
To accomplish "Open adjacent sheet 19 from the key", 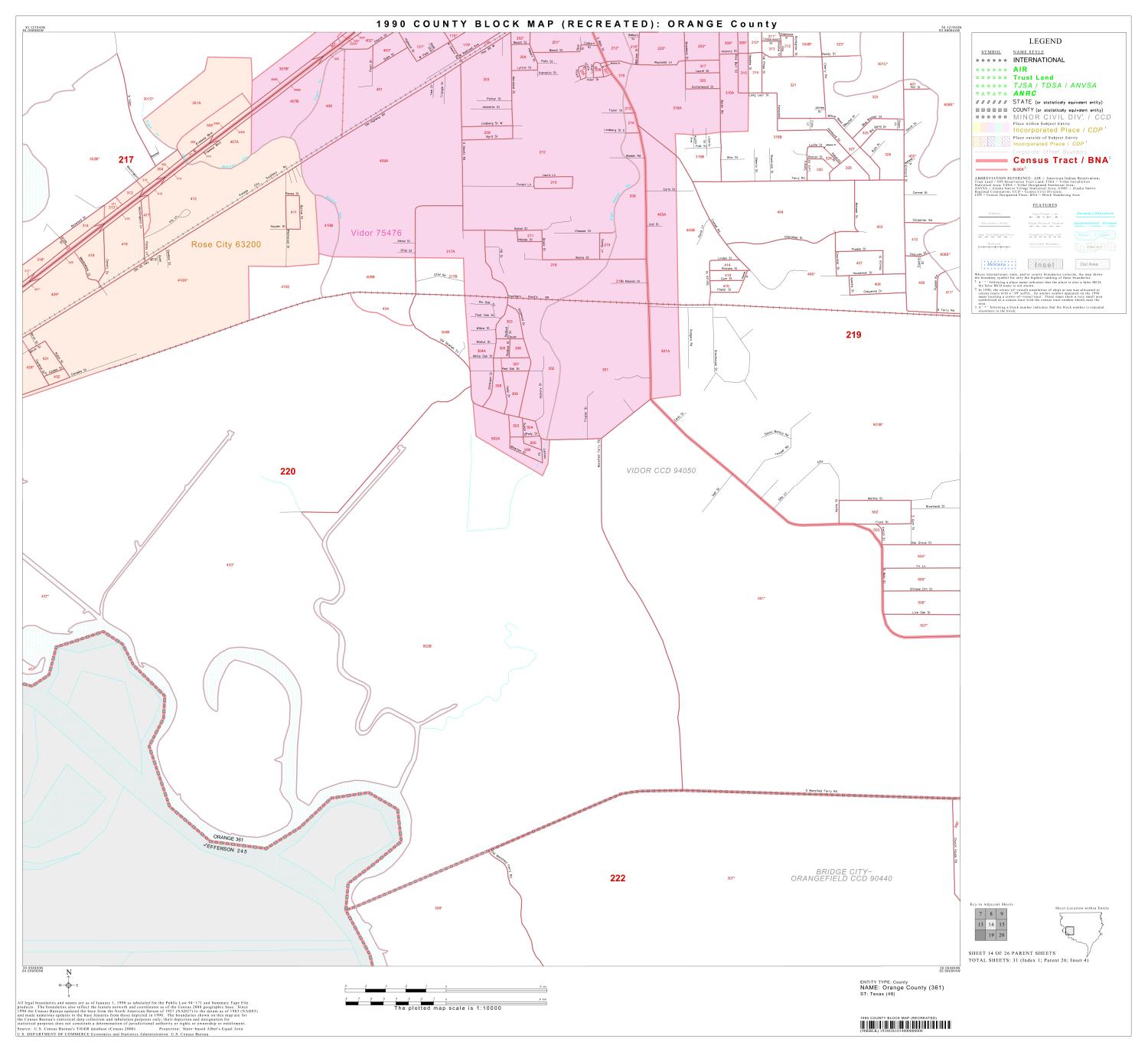I will [x=992, y=935].
